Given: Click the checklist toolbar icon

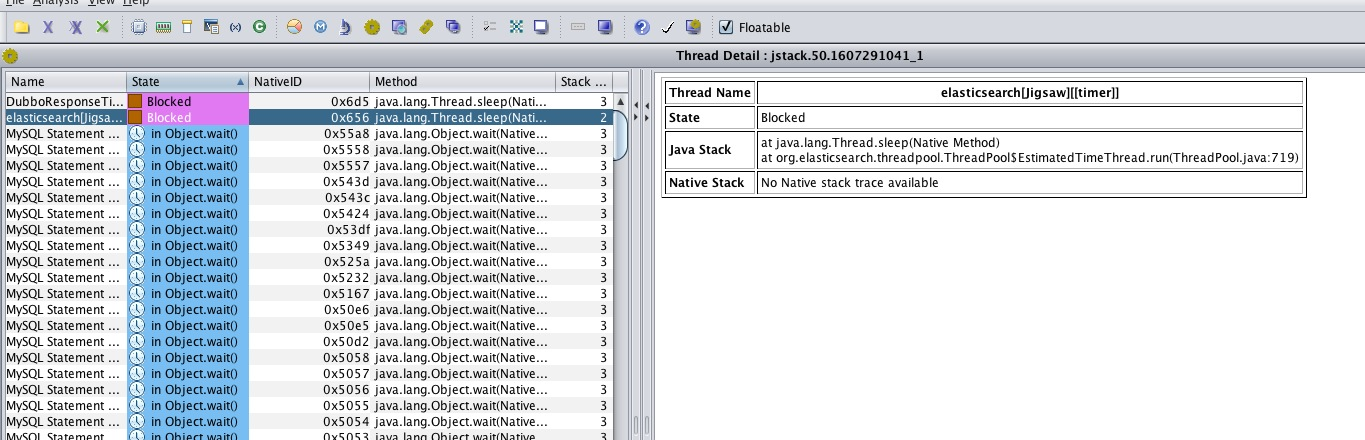Looking at the screenshot, I should 490,27.
